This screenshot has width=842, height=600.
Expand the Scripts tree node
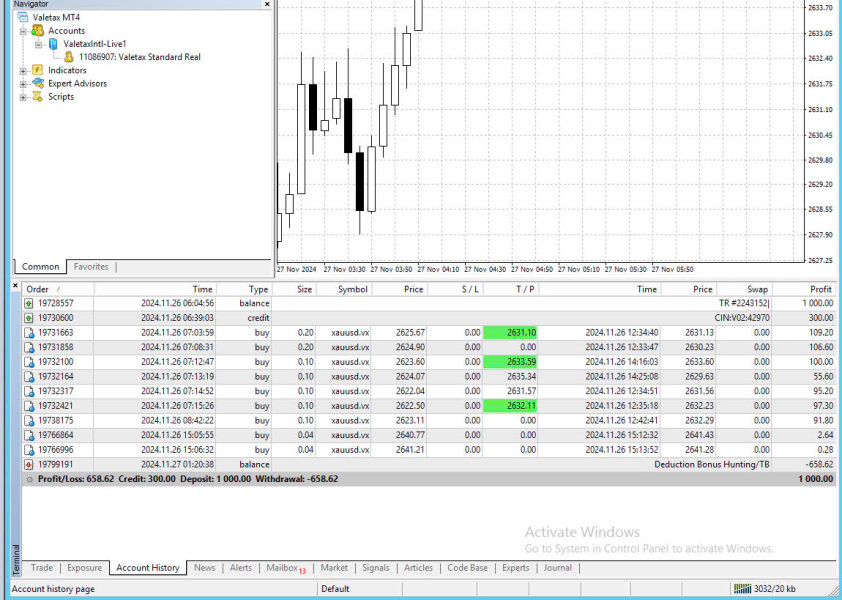pyautogui.click(x=23, y=97)
